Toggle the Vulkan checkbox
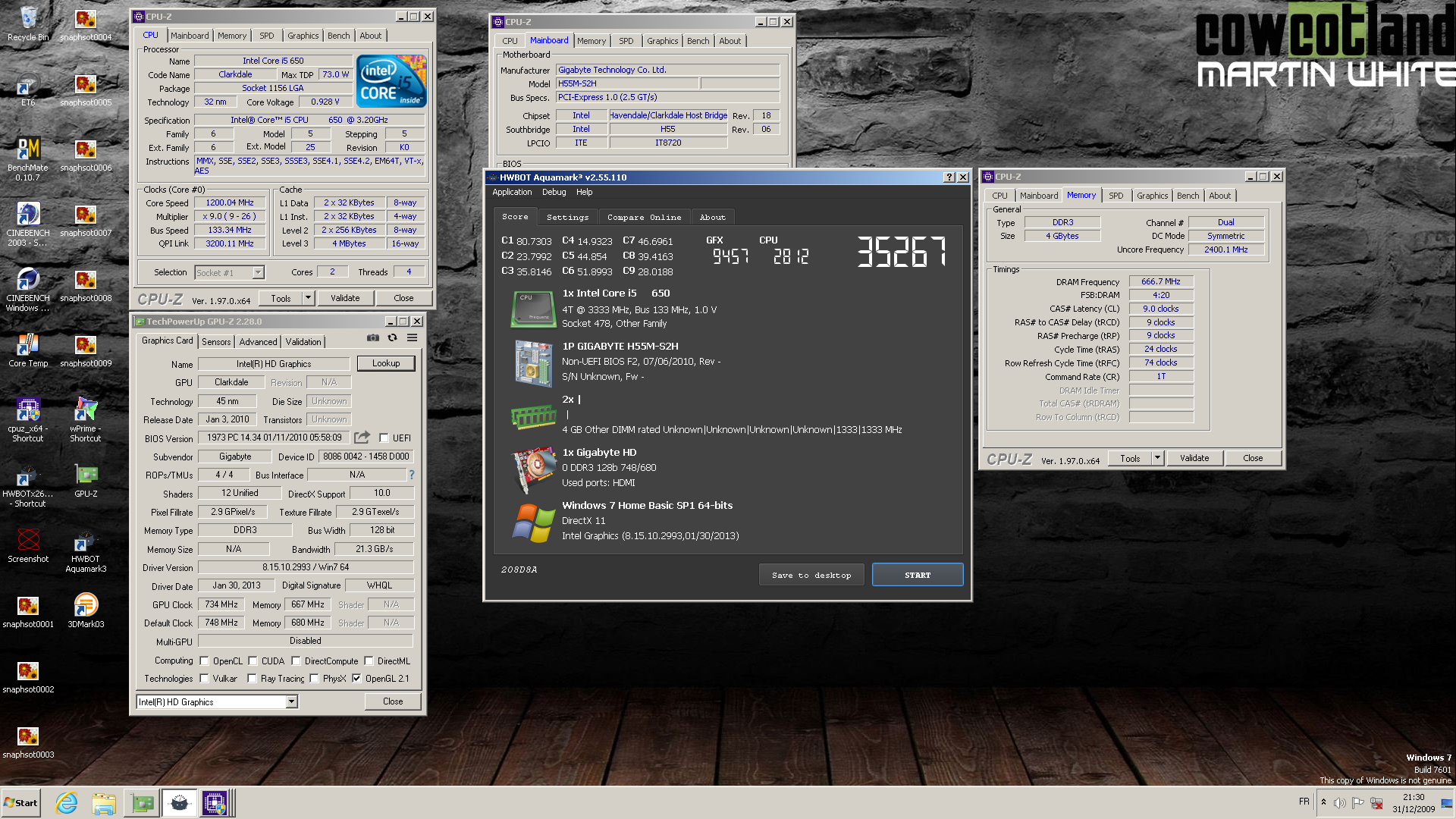 (204, 679)
